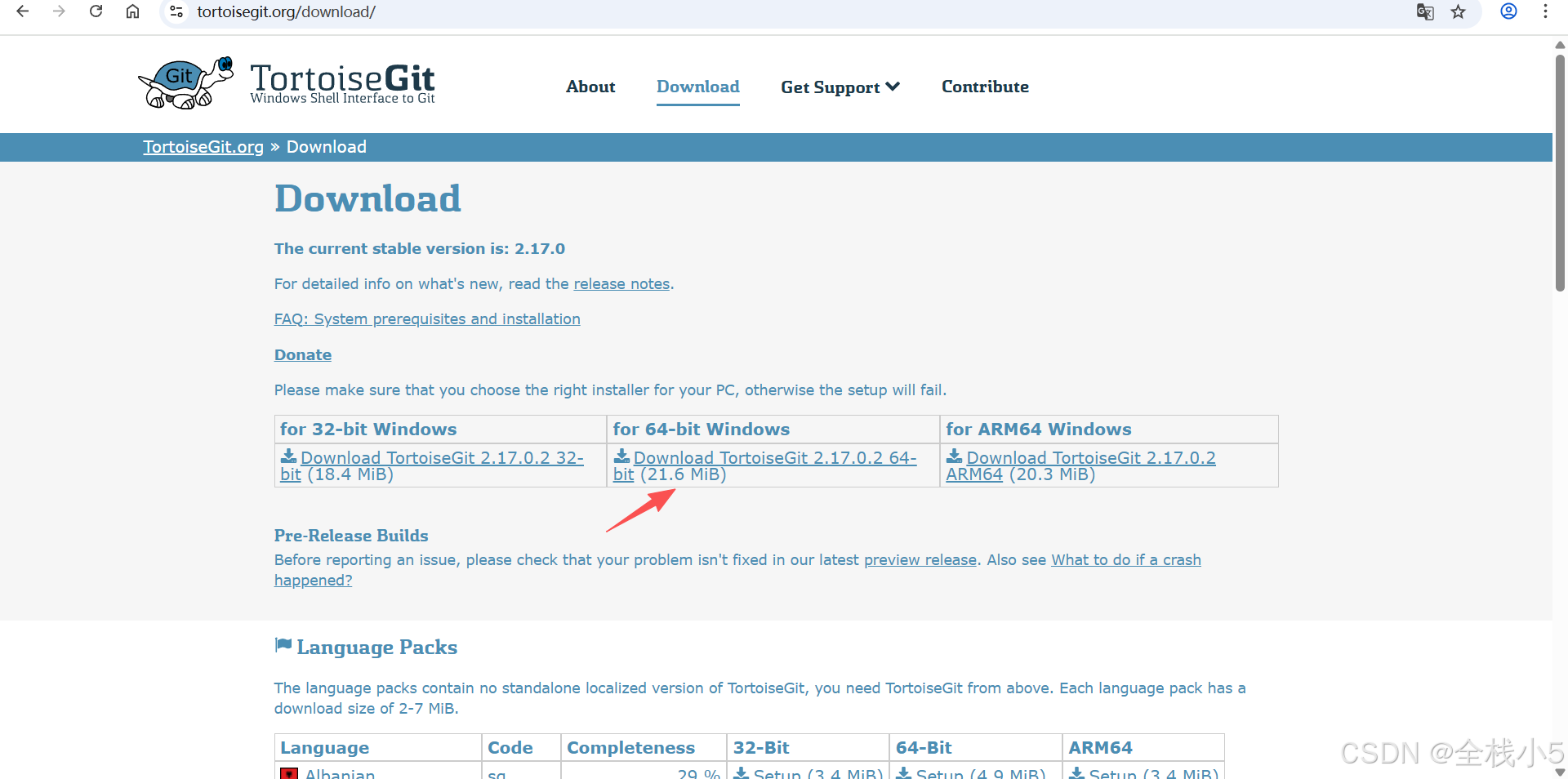Click the 'for 64-bit Windows' table header
The height and width of the screenshot is (779, 1568).
click(701, 430)
